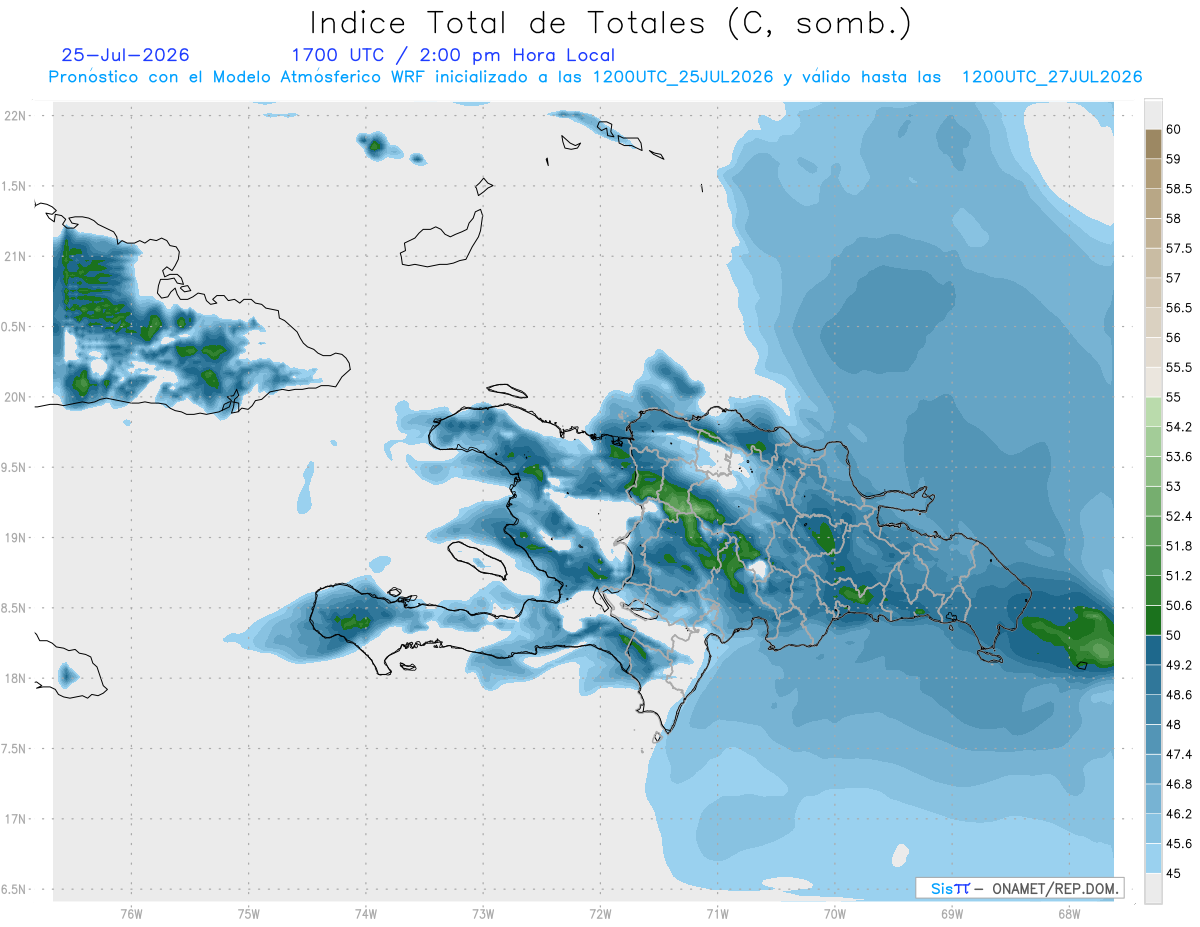Select the darkest blue swatch between 49.2 and 50

point(1153,651)
